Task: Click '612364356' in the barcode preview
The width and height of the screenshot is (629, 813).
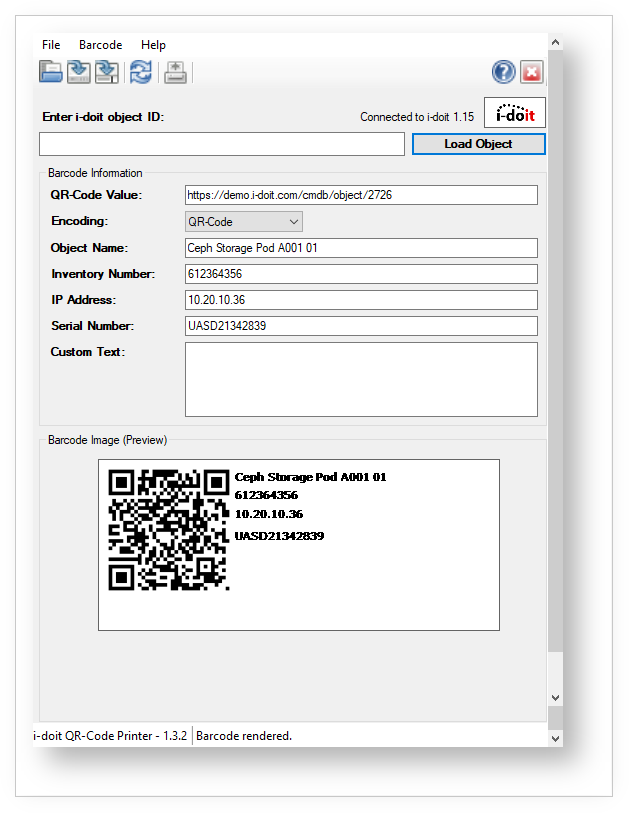Action: click(266, 495)
